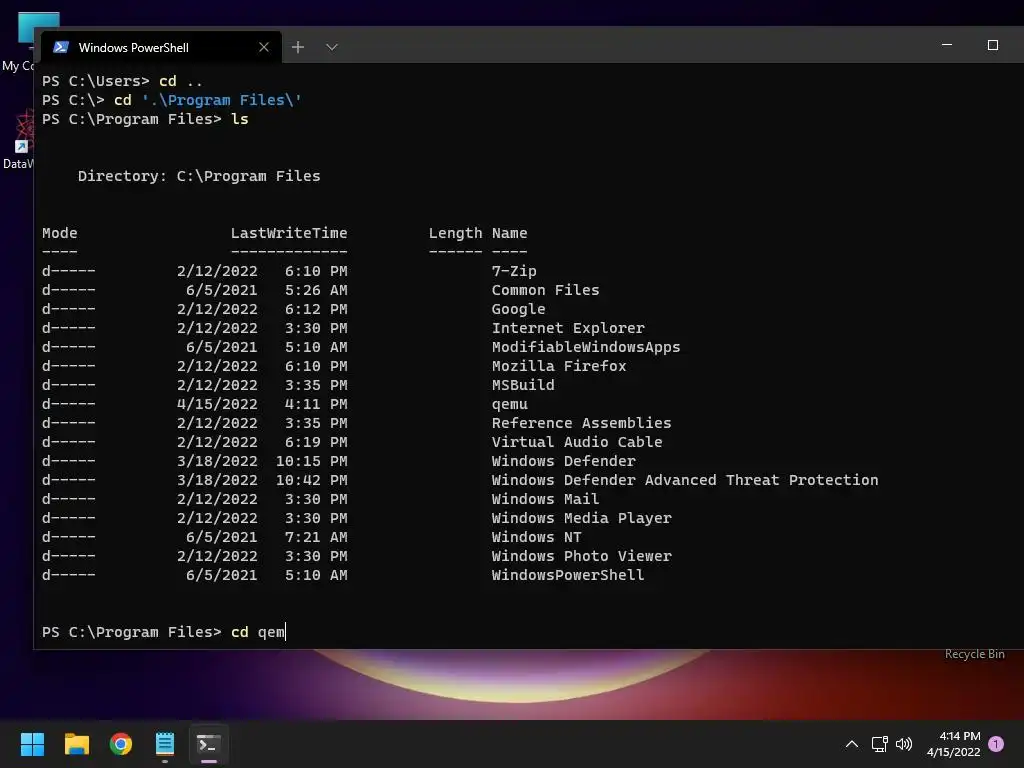Image resolution: width=1024 pixels, height=768 pixels.
Task: Click the Internet Explorer entry
Action: 568,328
